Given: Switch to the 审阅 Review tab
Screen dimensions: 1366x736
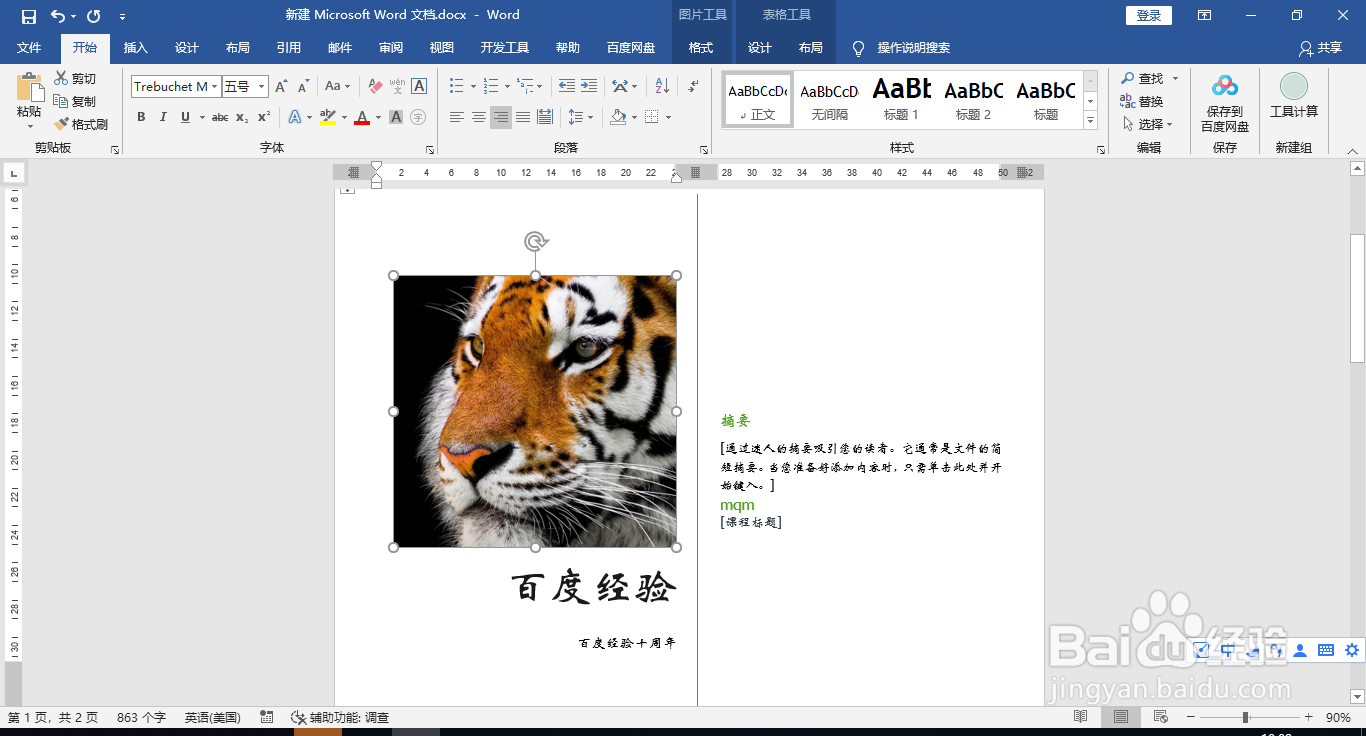Looking at the screenshot, I should pyautogui.click(x=391, y=48).
